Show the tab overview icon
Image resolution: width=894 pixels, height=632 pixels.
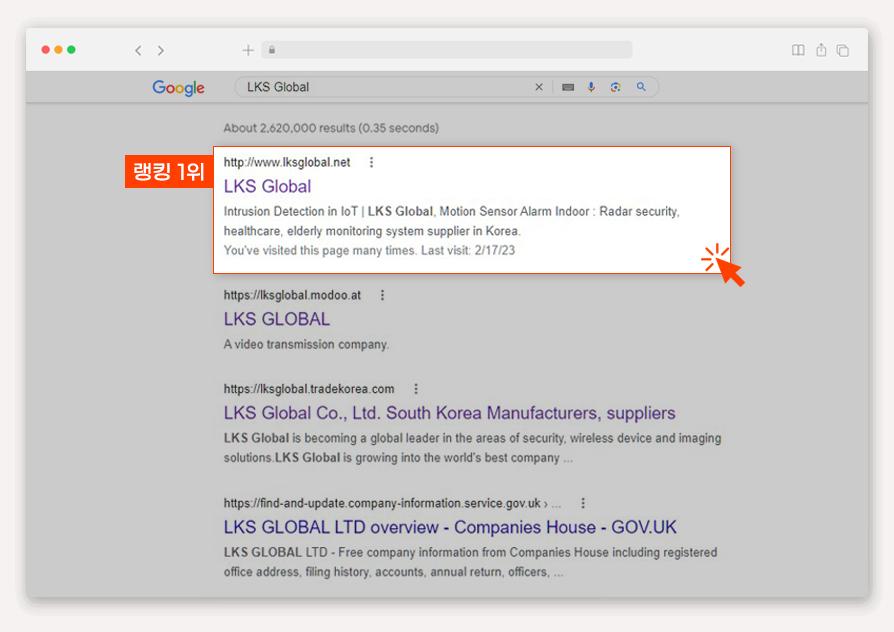click(843, 50)
